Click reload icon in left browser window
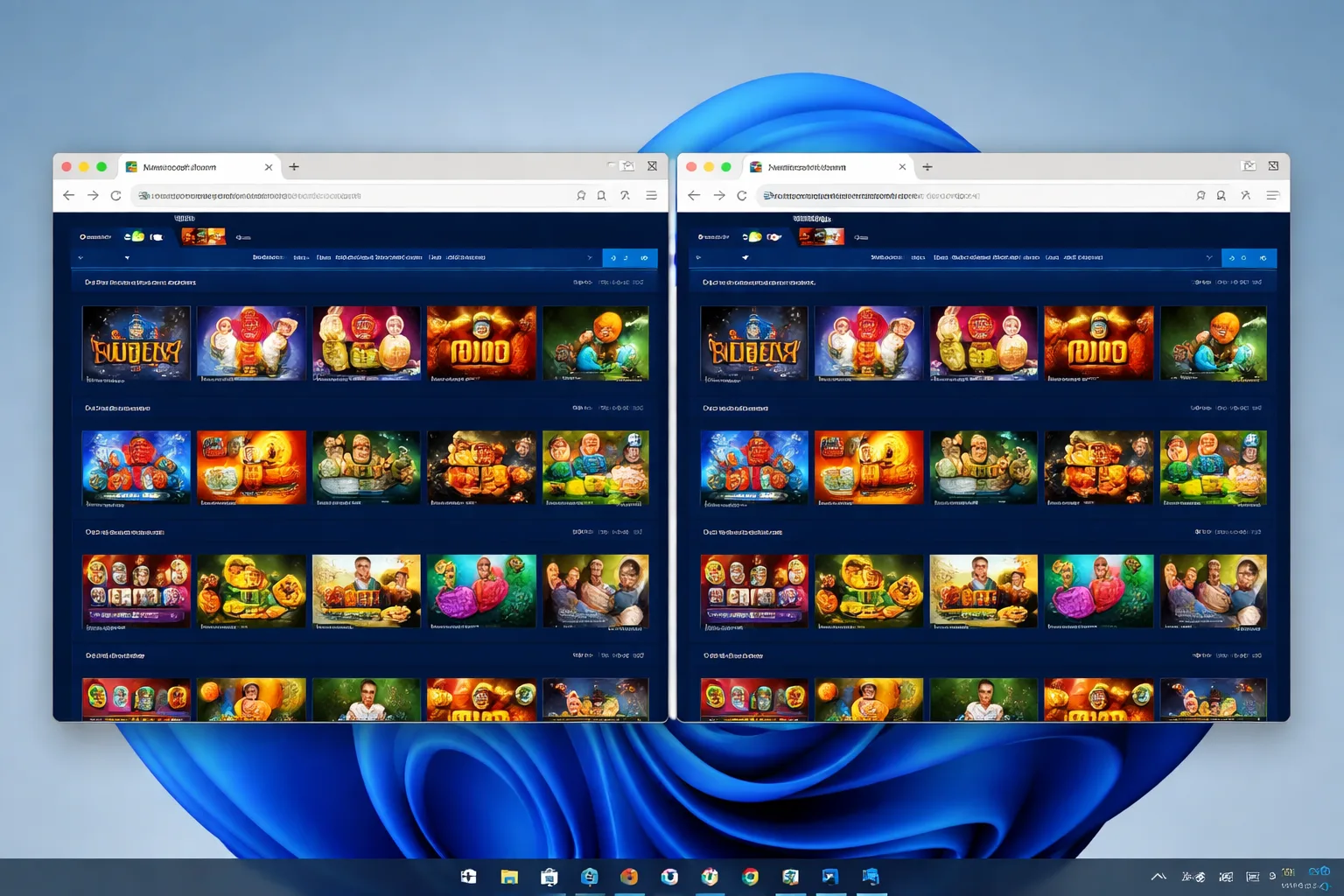 [115, 195]
